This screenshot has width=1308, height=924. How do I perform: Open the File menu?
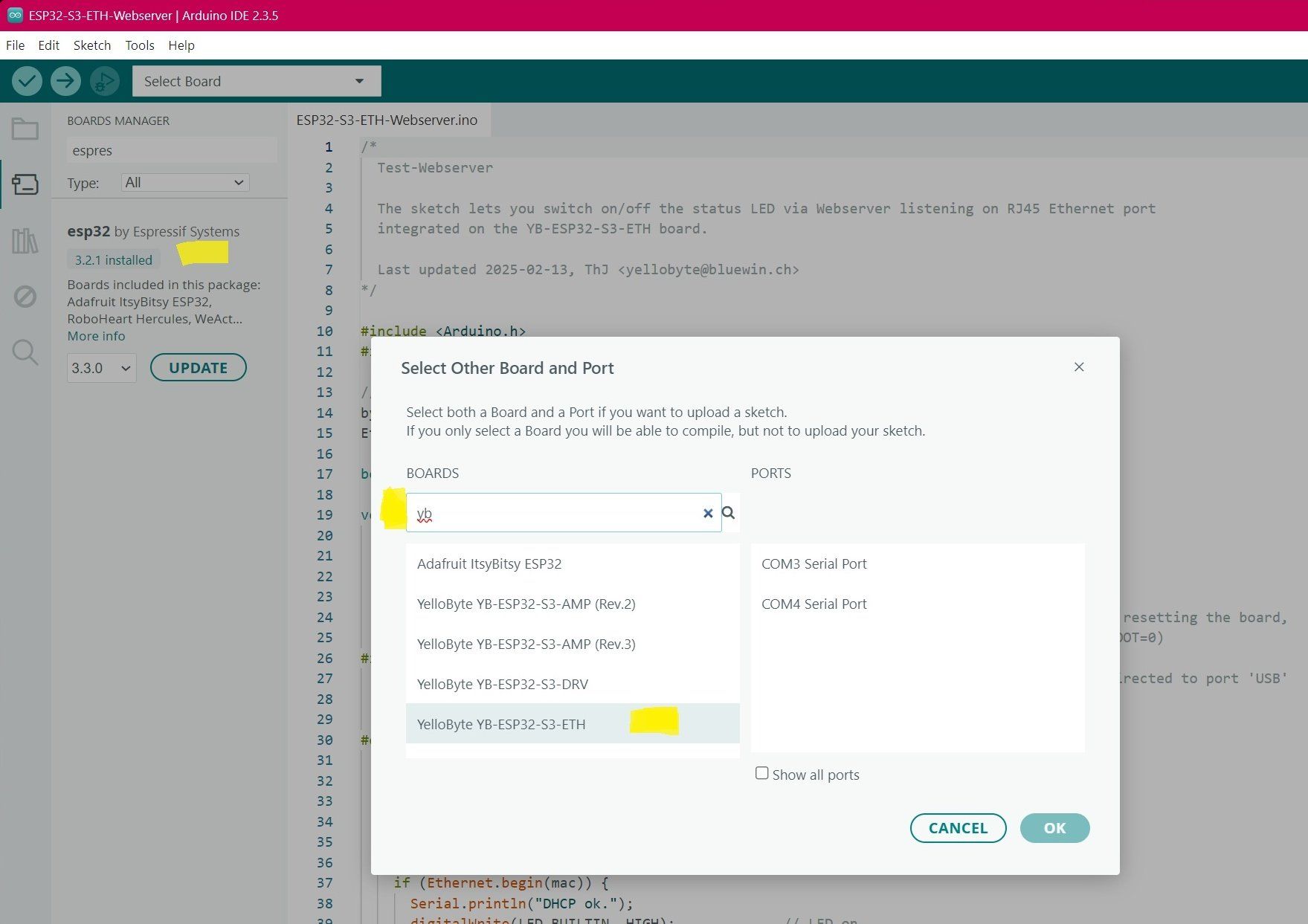[x=15, y=45]
